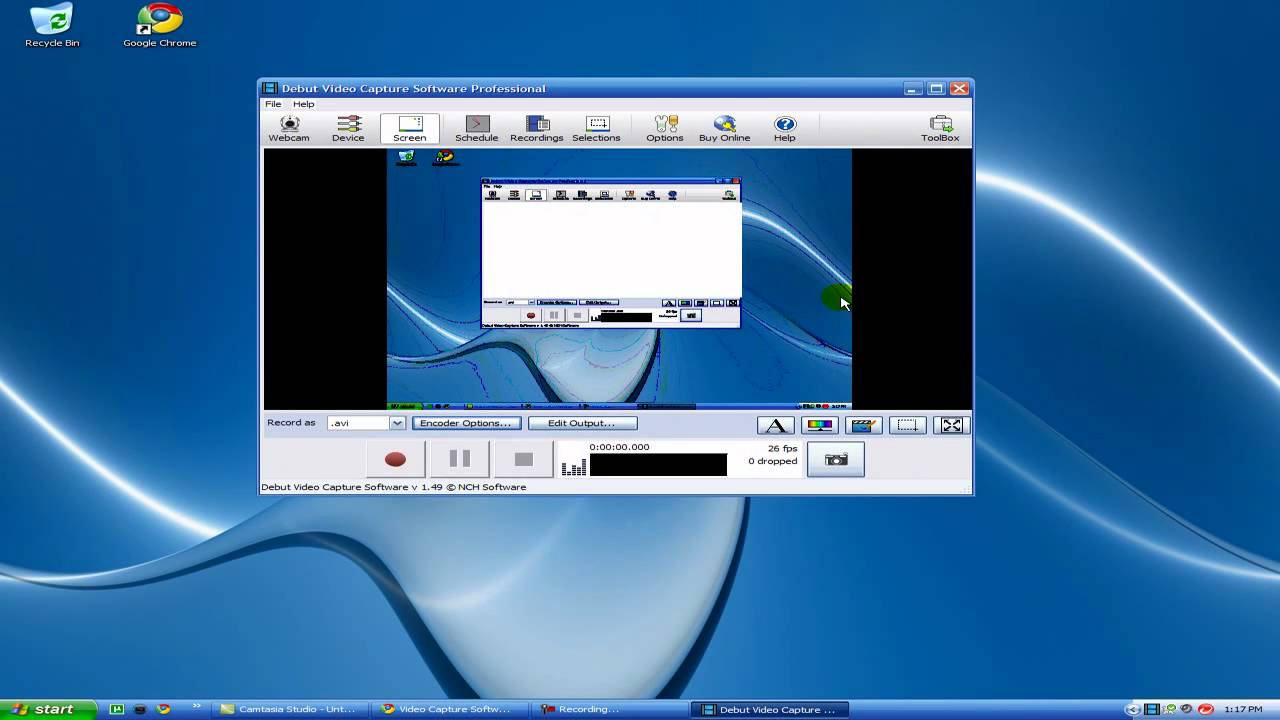Expand hidden system tray icons arrow
Viewport: 1280px width, 720px height.
click(1132, 709)
